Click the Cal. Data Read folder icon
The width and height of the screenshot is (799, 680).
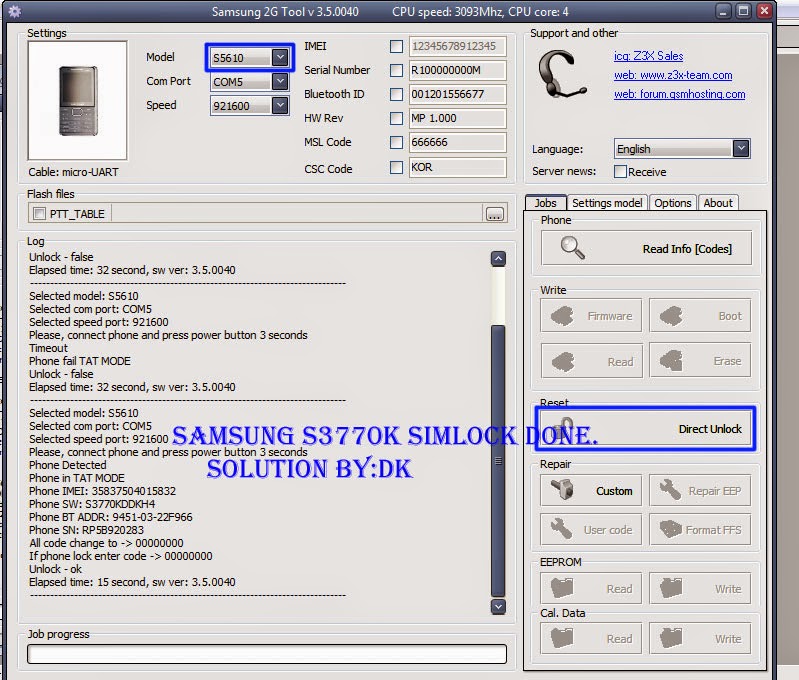pyautogui.click(x=562, y=638)
